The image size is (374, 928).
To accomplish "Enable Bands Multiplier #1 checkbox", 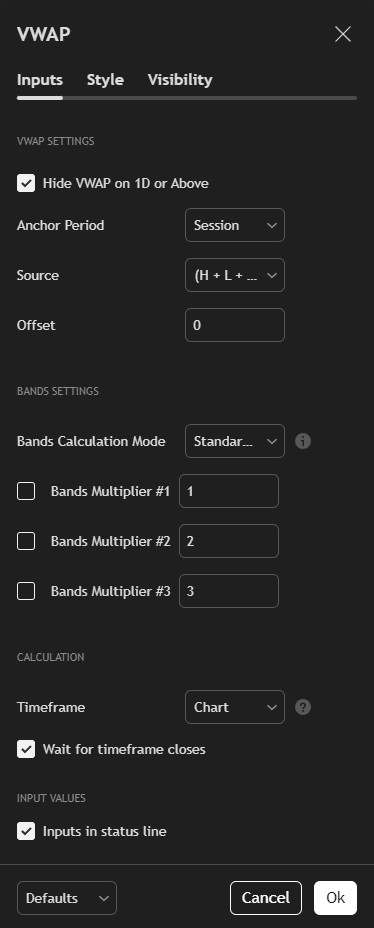I will pos(26,491).
